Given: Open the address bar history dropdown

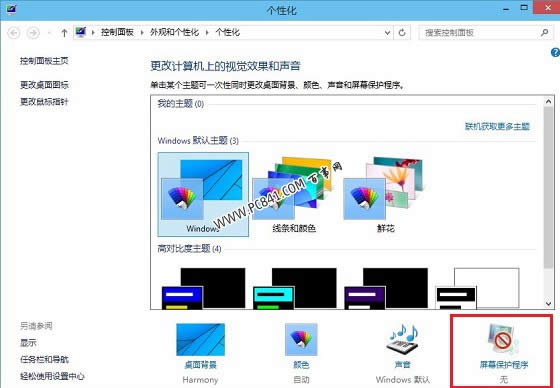Looking at the screenshot, I should click(387, 33).
